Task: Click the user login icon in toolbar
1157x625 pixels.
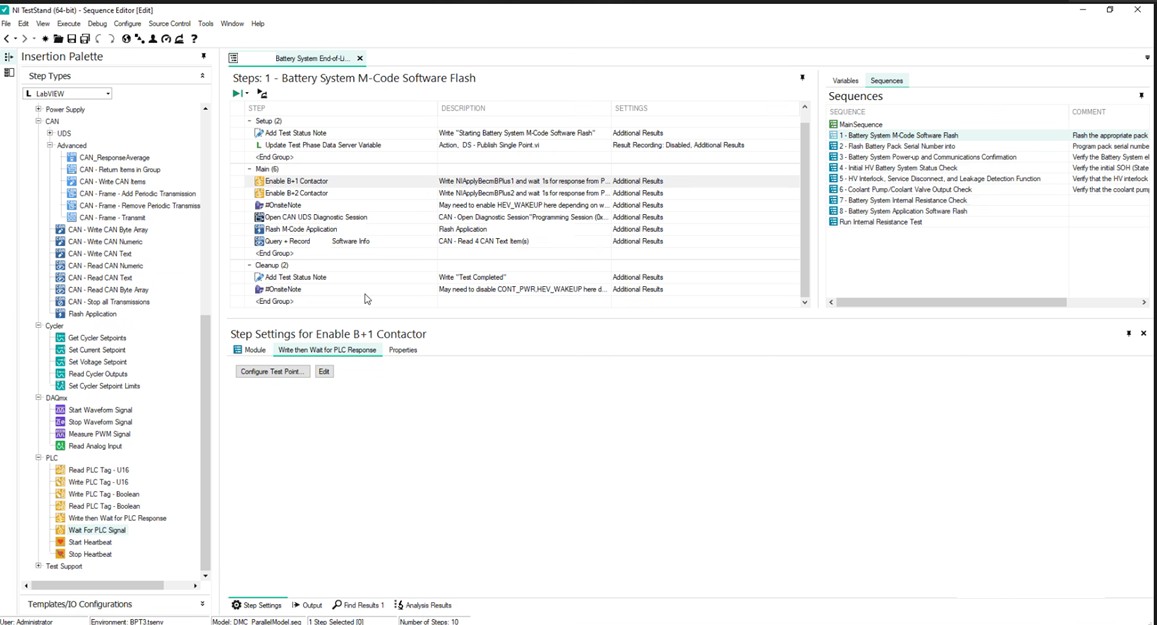Action: coord(153,38)
